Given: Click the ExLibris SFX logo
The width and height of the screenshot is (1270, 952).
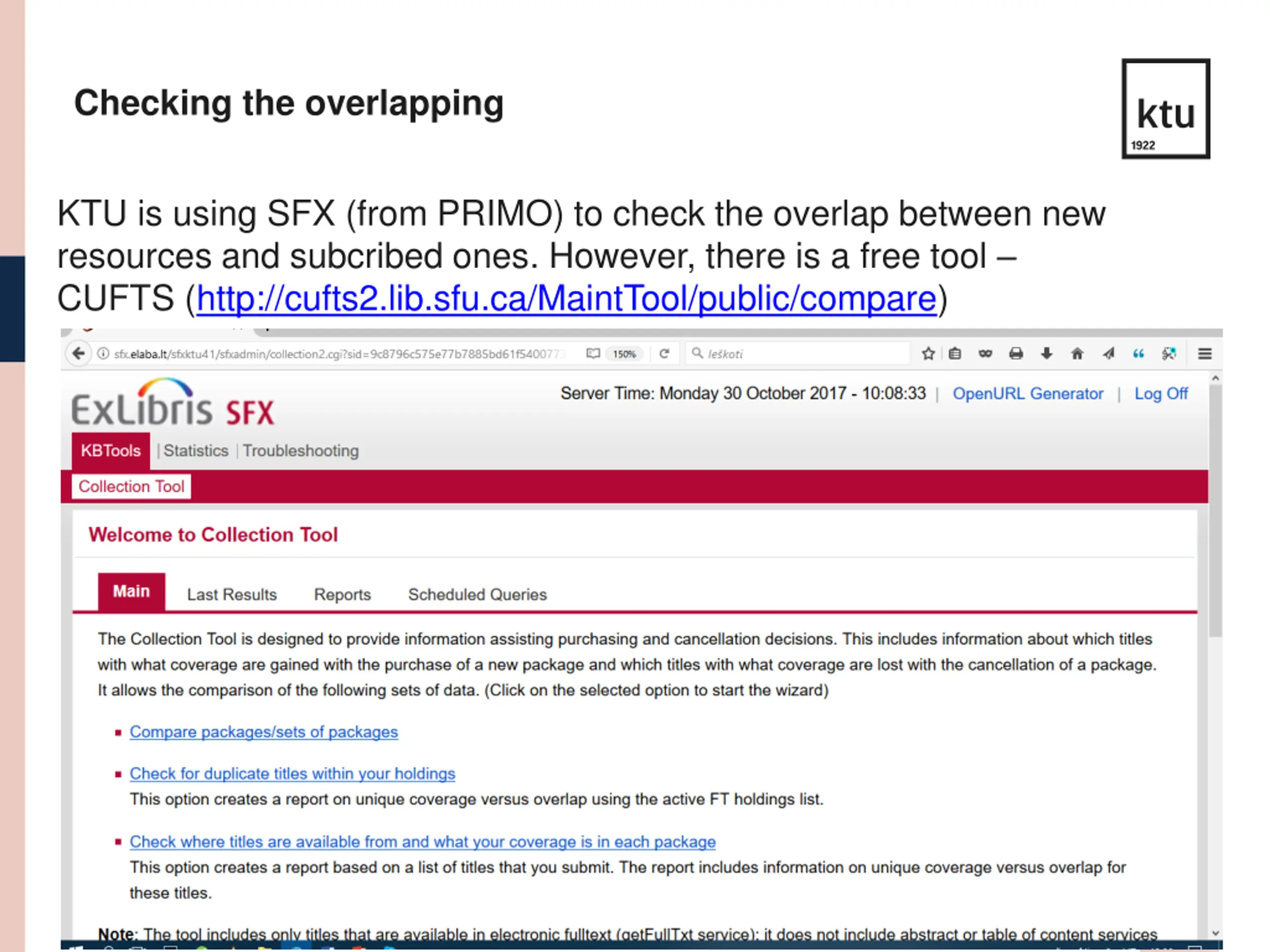Looking at the screenshot, I should pyautogui.click(x=173, y=402).
